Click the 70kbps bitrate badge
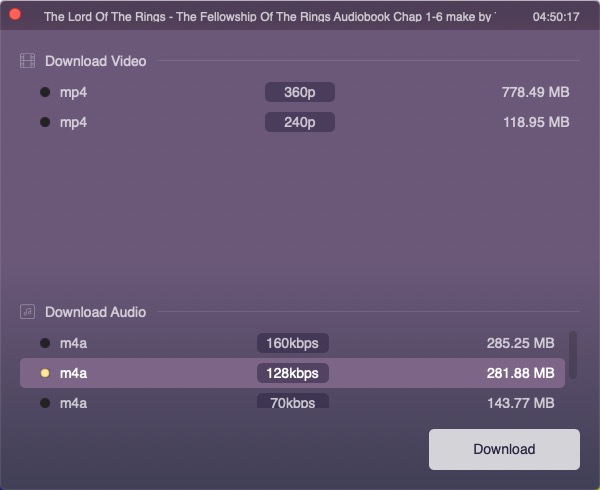Screen dimensions: 600x490 pos(293,401)
